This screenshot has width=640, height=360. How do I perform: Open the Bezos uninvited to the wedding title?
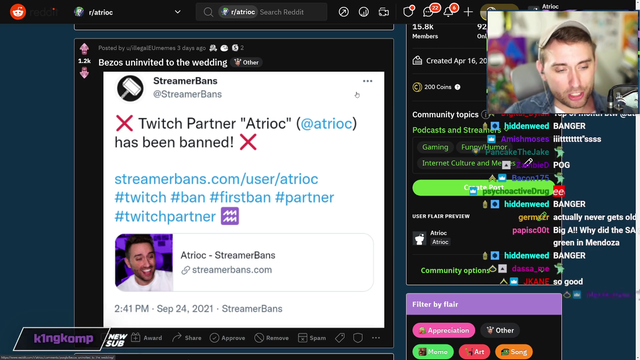coord(162,62)
